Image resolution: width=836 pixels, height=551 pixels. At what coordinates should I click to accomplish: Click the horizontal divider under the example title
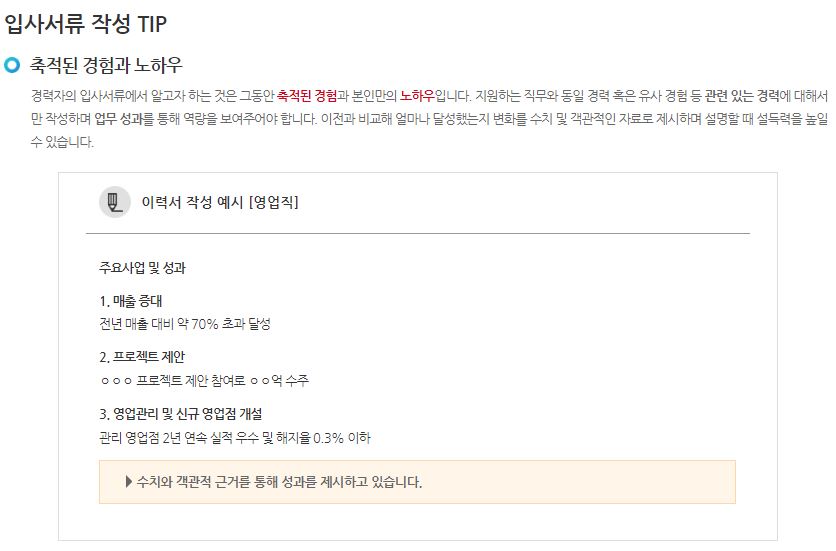pyautogui.click(x=418, y=234)
